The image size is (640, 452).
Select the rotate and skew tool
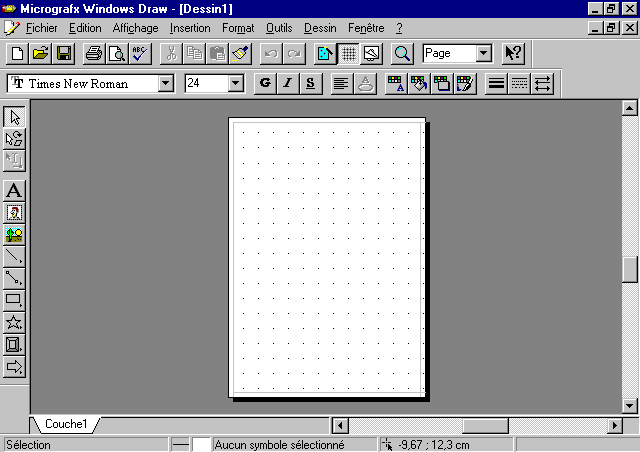click(14, 139)
